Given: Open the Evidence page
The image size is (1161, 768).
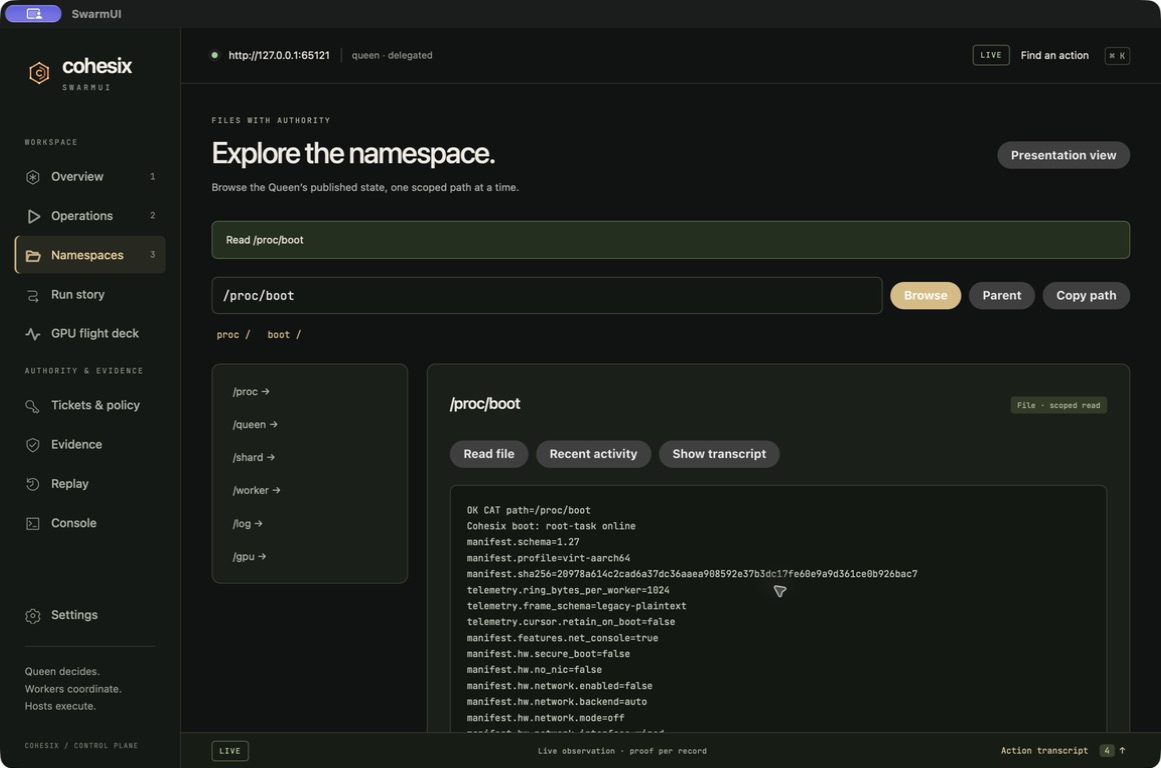Looking at the screenshot, I should pyautogui.click(x=90, y=445).
